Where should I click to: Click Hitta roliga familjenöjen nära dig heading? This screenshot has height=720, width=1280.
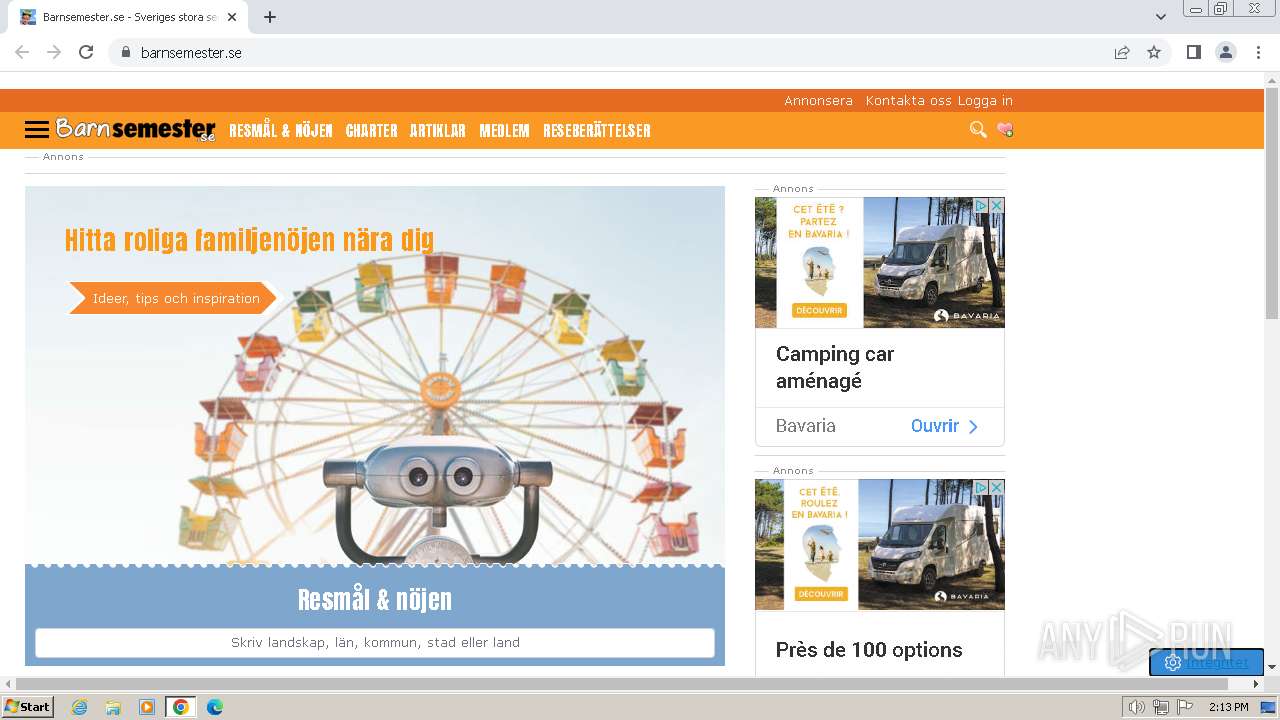click(249, 240)
